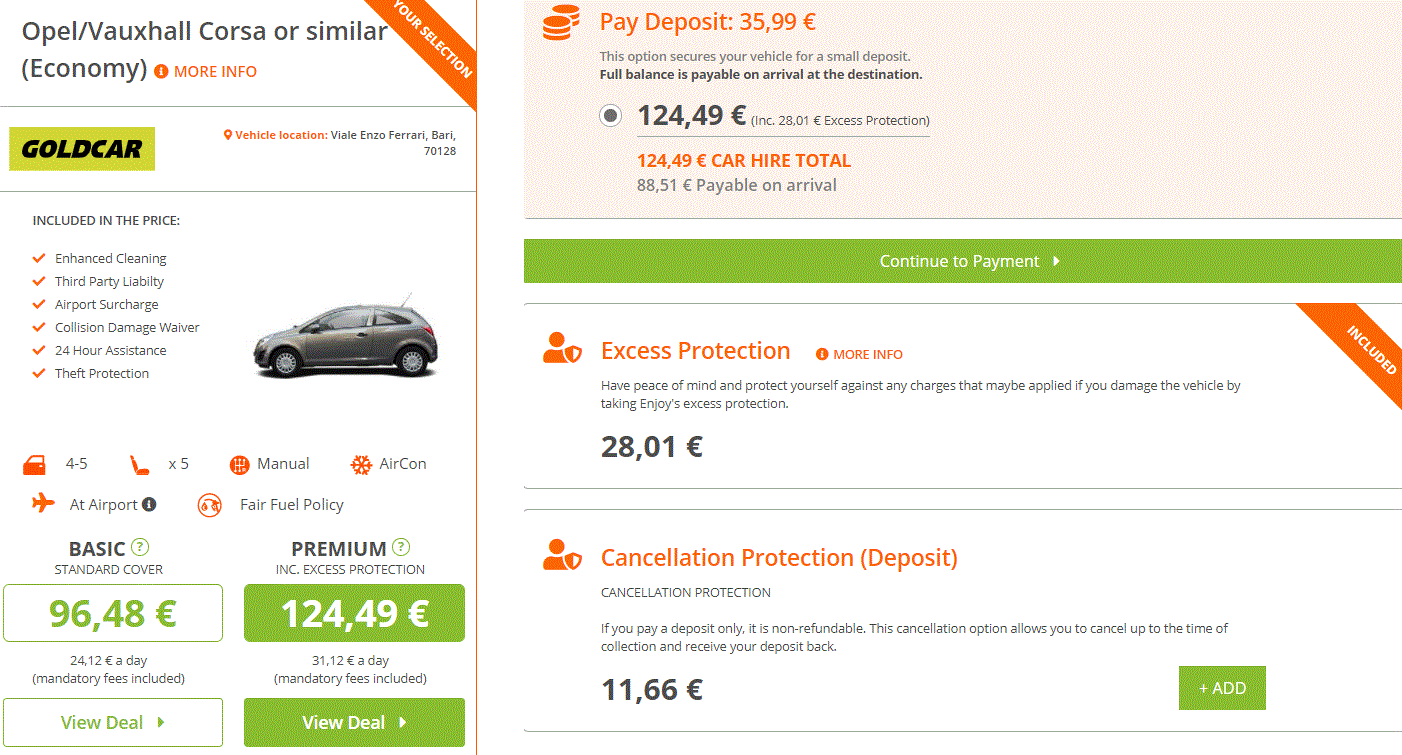Select the 96,48 € basic price box
This screenshot has width=1402, height=755.
(113, 613)
